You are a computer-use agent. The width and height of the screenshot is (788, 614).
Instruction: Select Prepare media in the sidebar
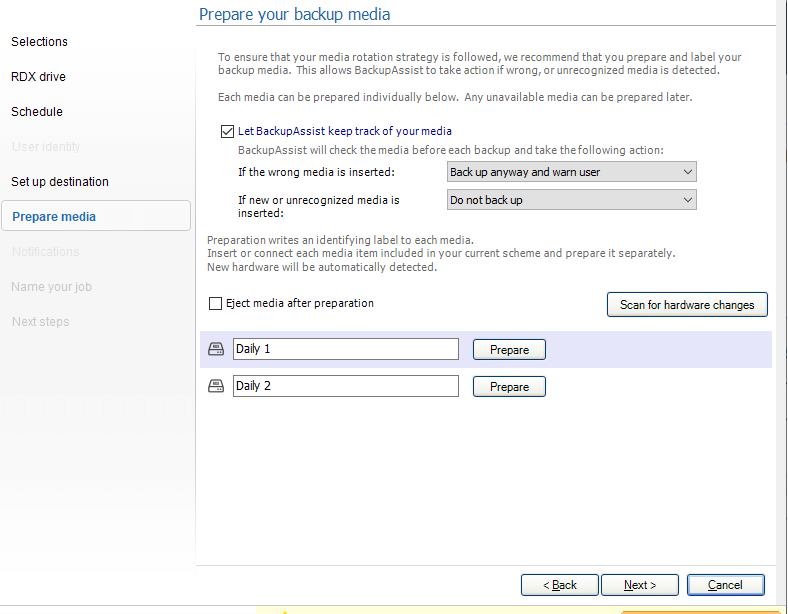[54, 217]
